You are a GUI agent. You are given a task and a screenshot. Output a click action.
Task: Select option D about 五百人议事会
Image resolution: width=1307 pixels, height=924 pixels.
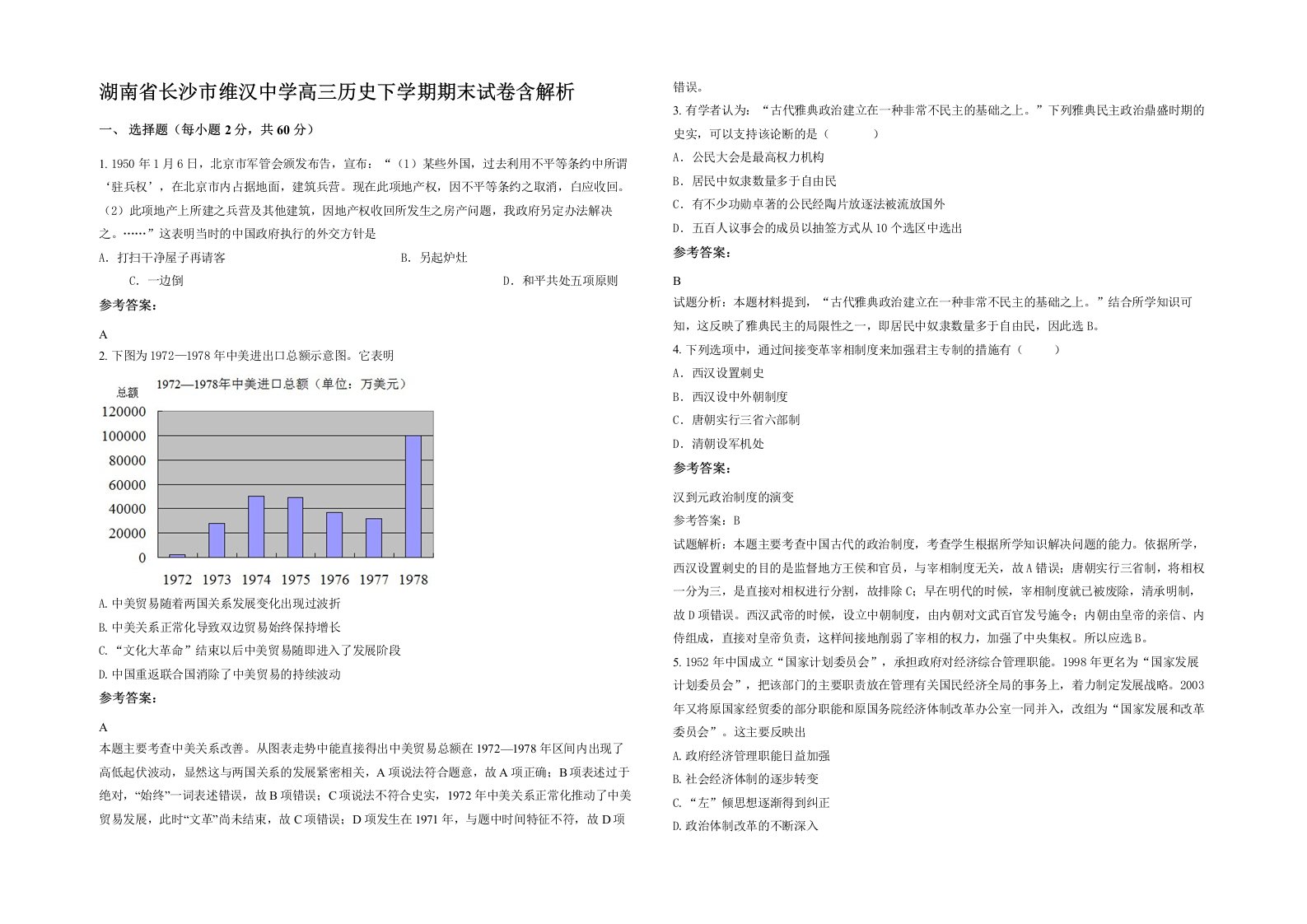[817, 228]
